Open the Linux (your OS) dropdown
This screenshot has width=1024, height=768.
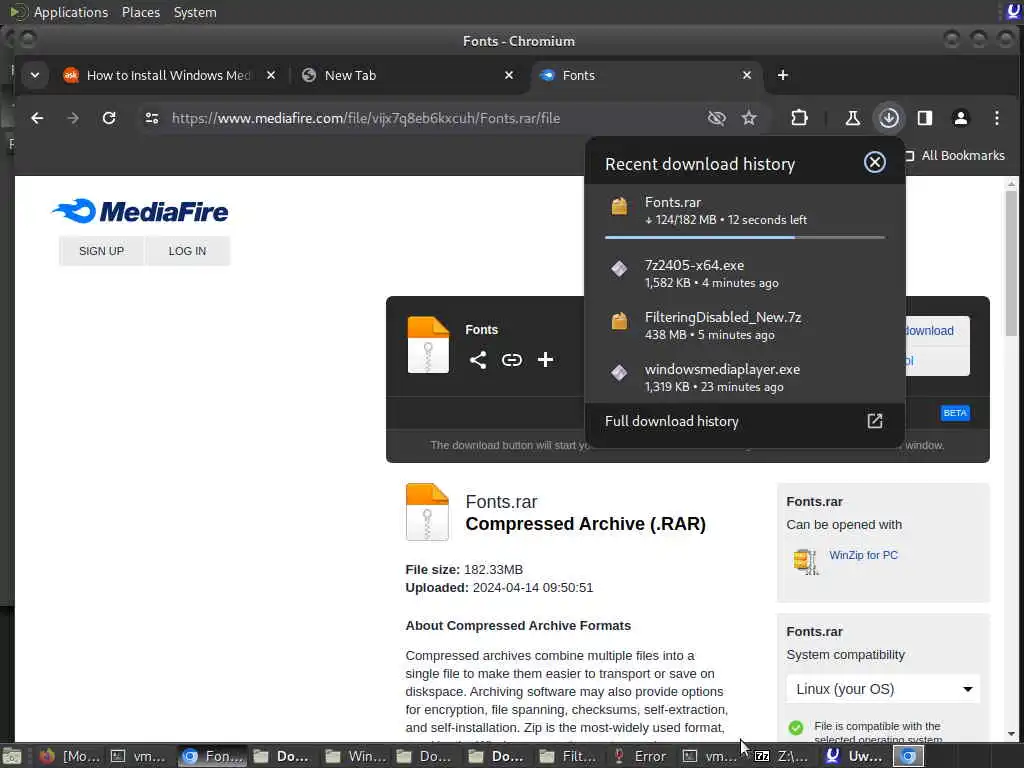(x=883, y=689)
